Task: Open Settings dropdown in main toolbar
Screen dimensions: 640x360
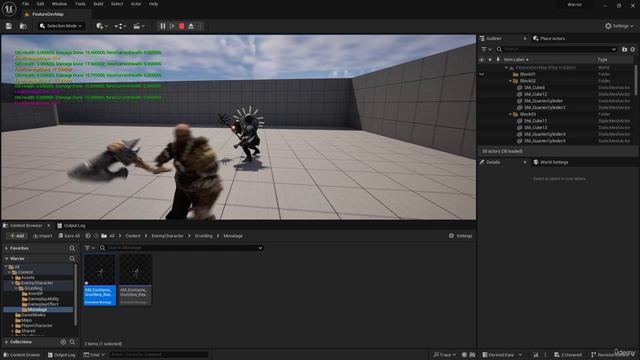Action: (619, 26)
